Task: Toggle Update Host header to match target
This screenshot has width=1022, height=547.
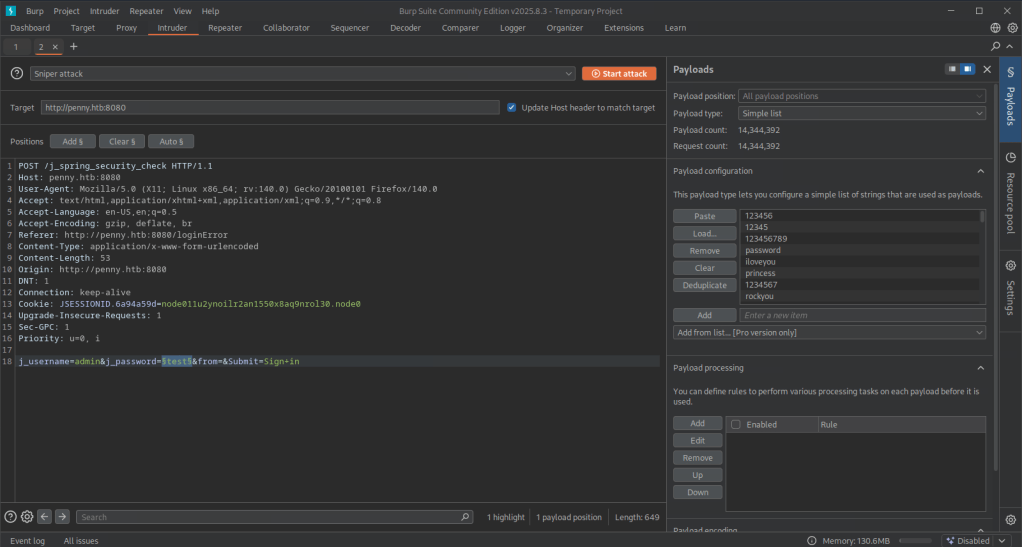Action: coord(512,107)
